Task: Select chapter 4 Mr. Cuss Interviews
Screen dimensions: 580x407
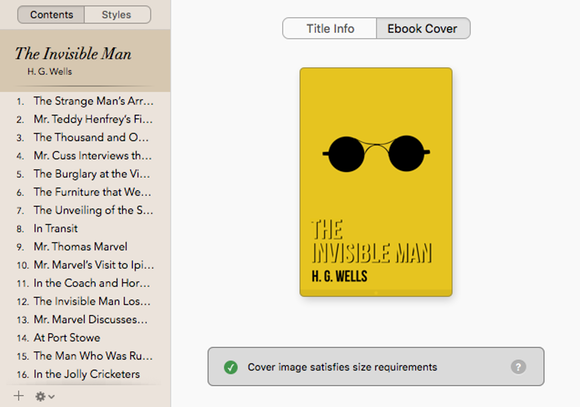Action: 85,155
